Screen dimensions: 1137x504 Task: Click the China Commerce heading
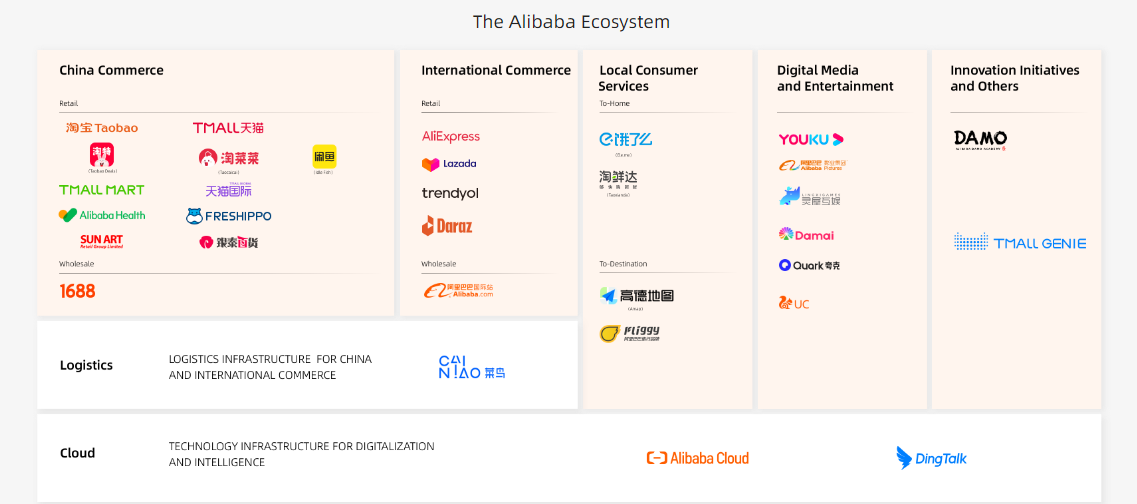pyautogui.click(x=111, y=70)
